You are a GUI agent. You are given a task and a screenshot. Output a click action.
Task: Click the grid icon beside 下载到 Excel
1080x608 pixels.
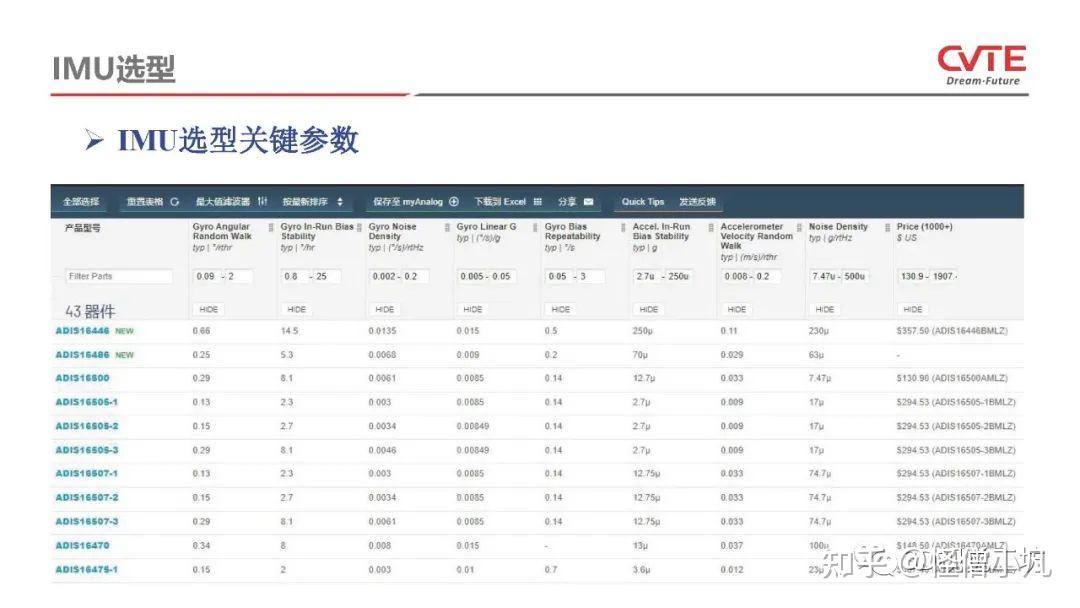pyautogui.click(x=537, y=201)
